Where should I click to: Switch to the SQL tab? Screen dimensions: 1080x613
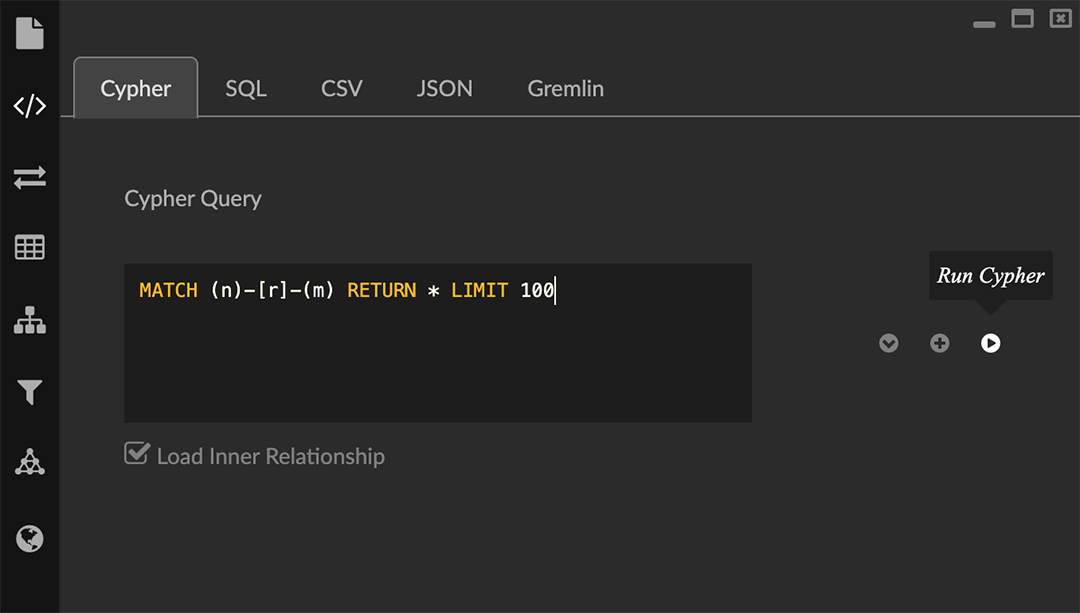point(246,89)
